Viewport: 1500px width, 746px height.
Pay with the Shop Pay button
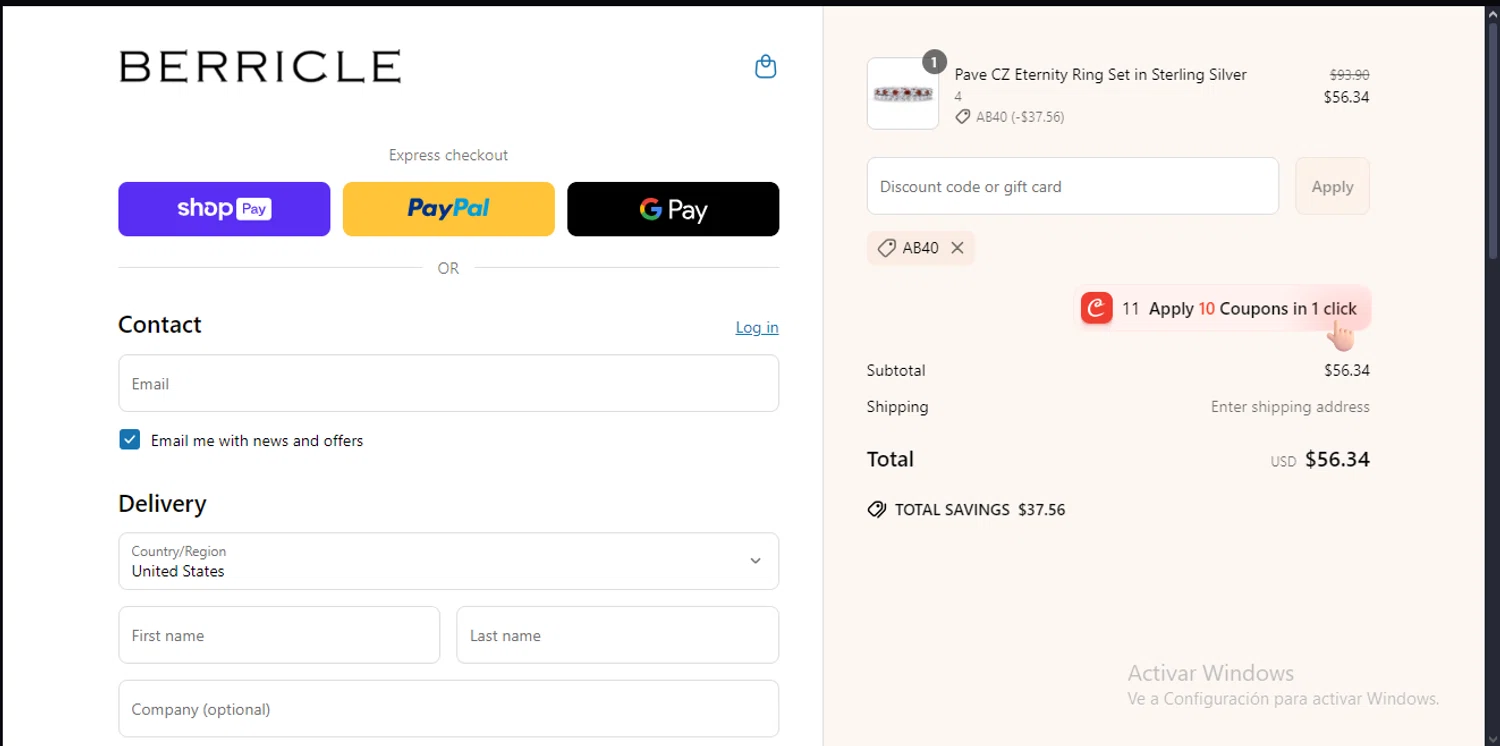tap(224, 209)
